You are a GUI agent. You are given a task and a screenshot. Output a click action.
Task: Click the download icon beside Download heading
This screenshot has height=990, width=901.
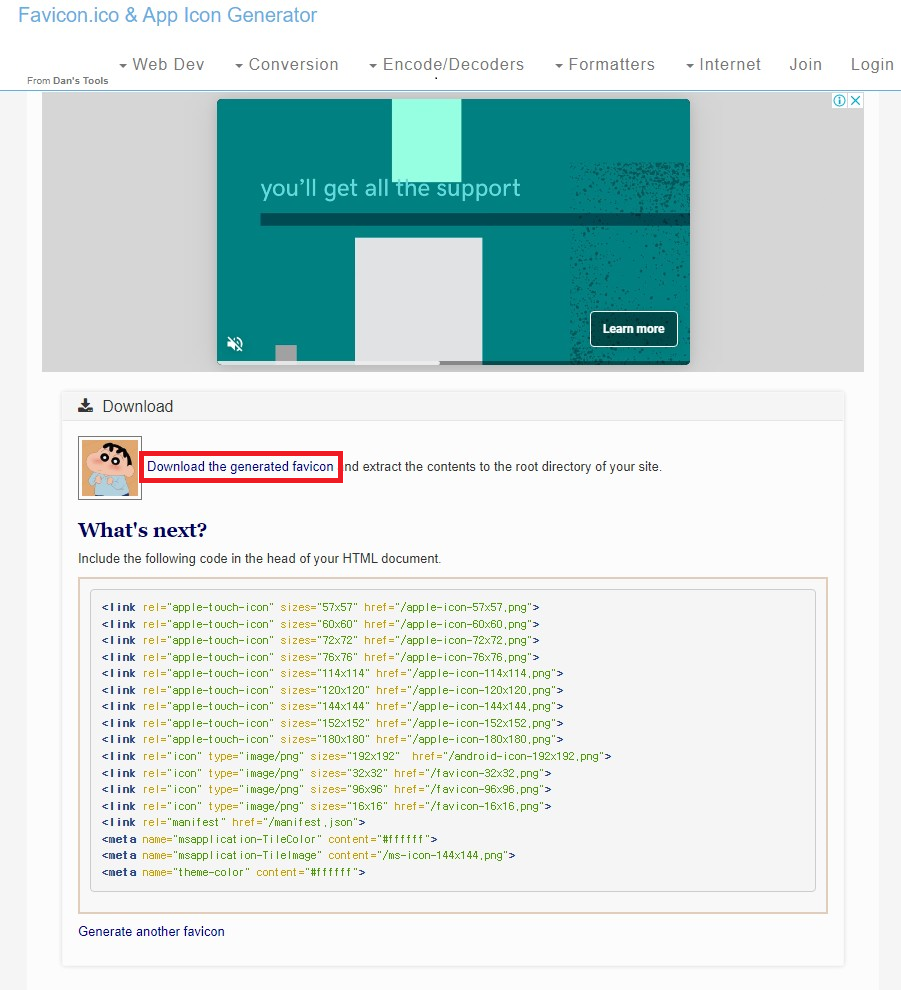85,405
